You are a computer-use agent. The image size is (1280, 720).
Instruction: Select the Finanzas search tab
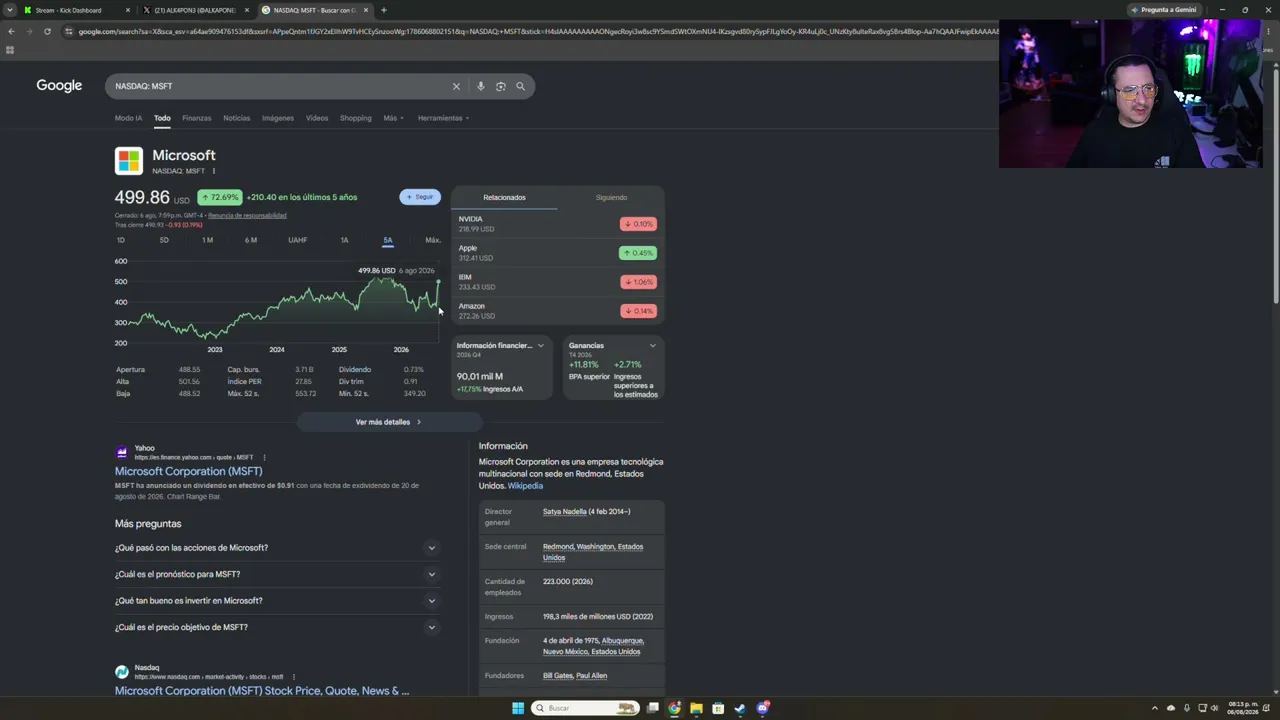[196, 118]
